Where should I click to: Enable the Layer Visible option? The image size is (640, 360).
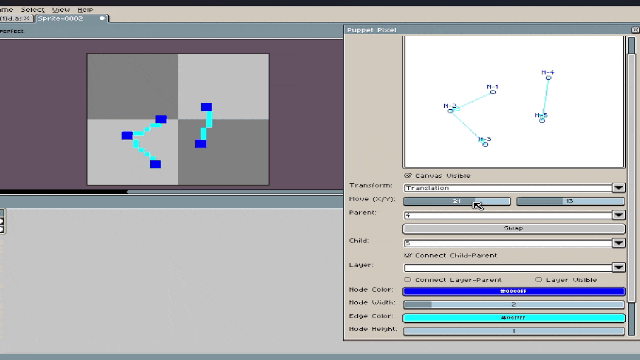coord(538,280)
